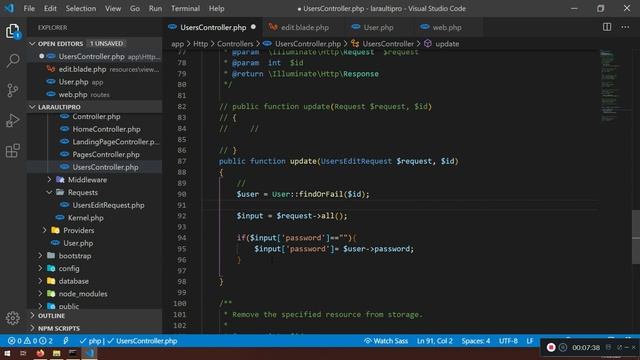
Task: Click the errors and warnings status indicator
Action: click(x=30, y=341)
